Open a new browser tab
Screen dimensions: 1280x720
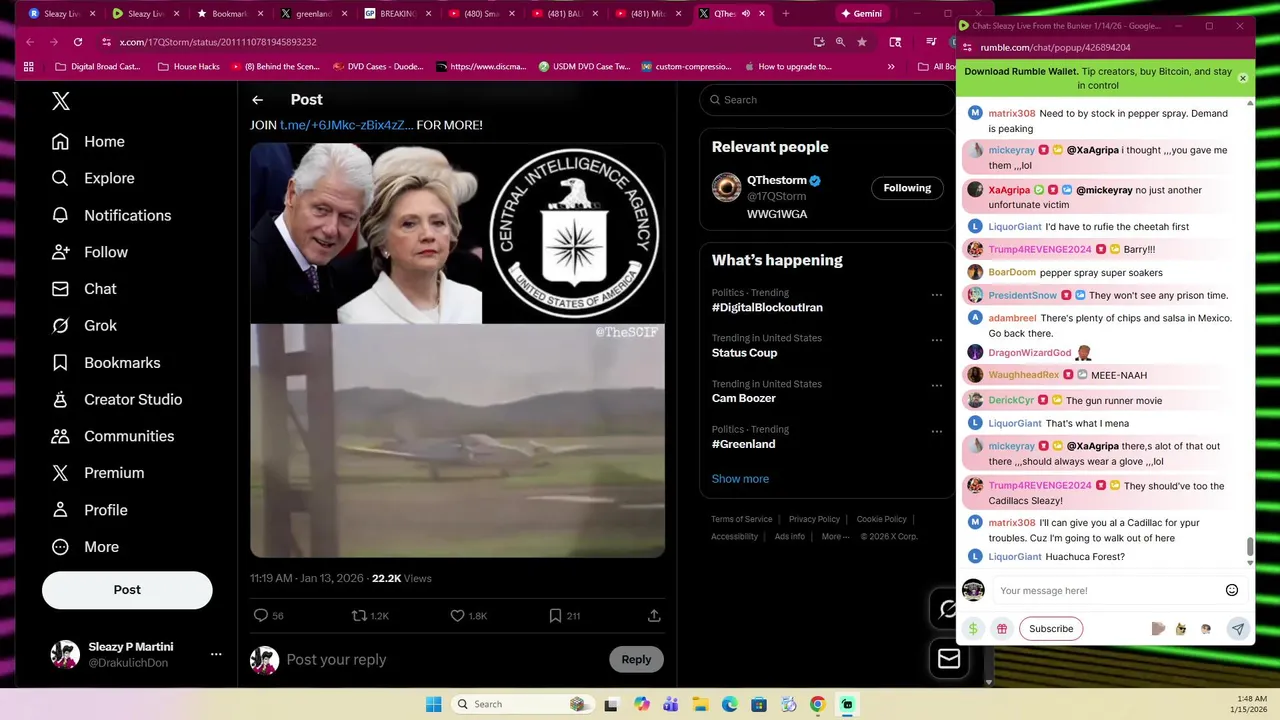[x=785, y=14]
